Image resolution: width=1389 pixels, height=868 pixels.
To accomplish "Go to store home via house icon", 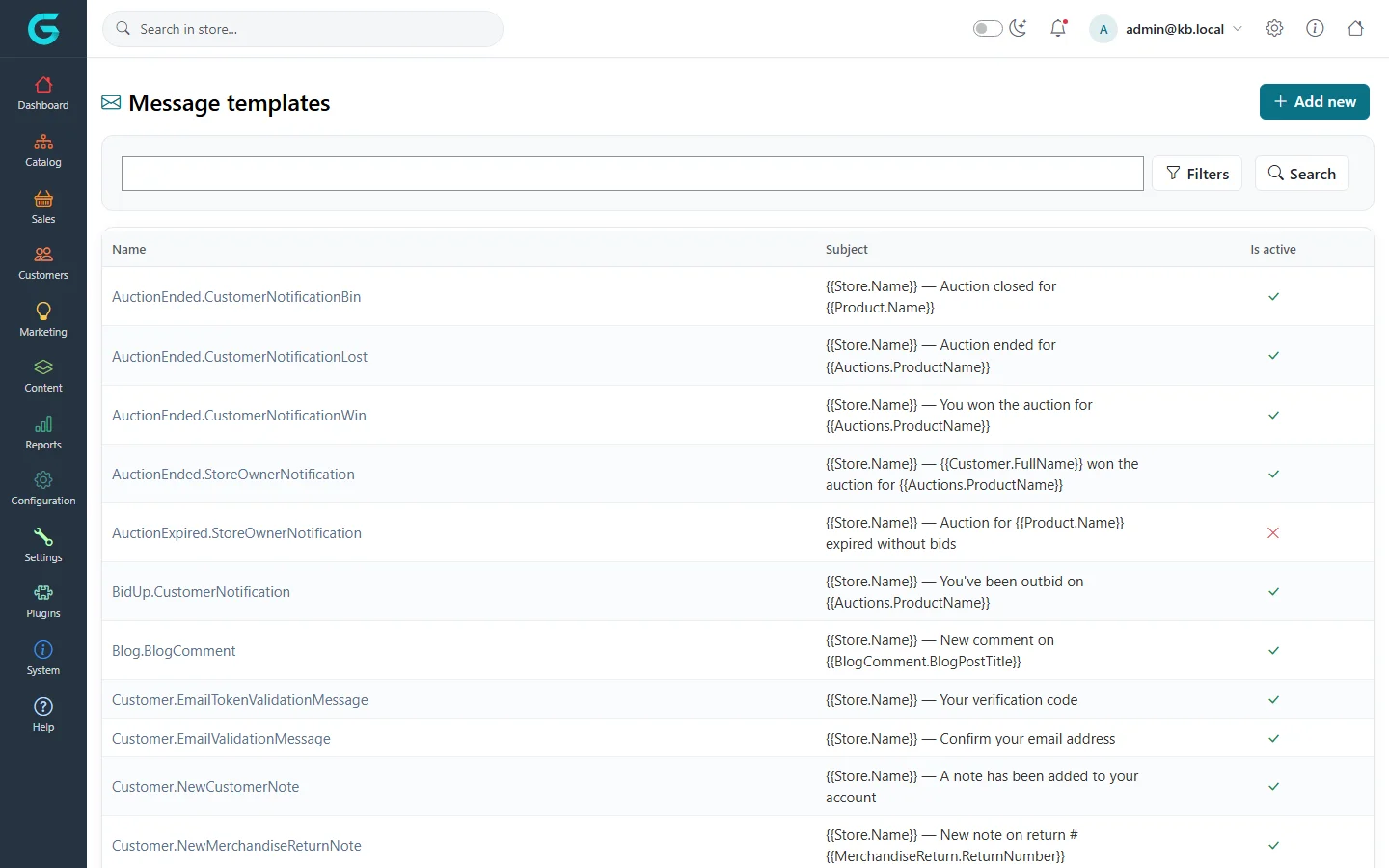I will 1355,29.
